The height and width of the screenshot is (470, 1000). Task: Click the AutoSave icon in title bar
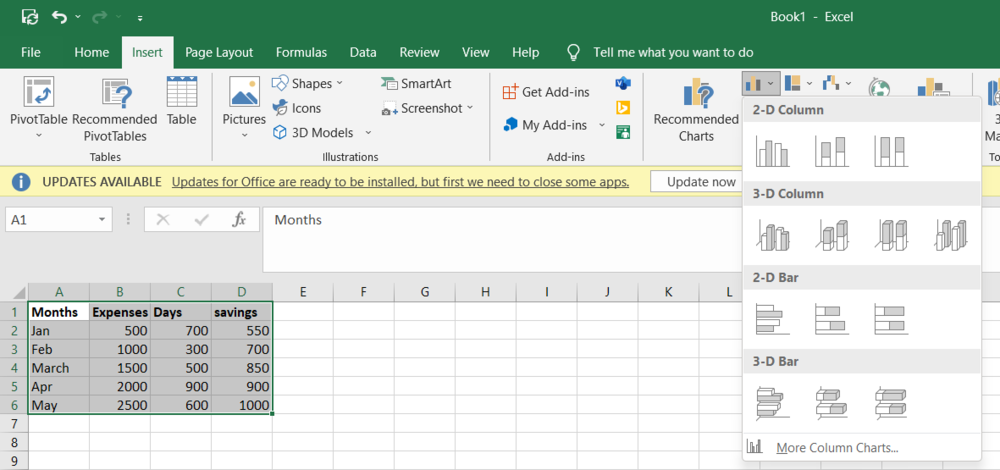click(x=30, y=17)
